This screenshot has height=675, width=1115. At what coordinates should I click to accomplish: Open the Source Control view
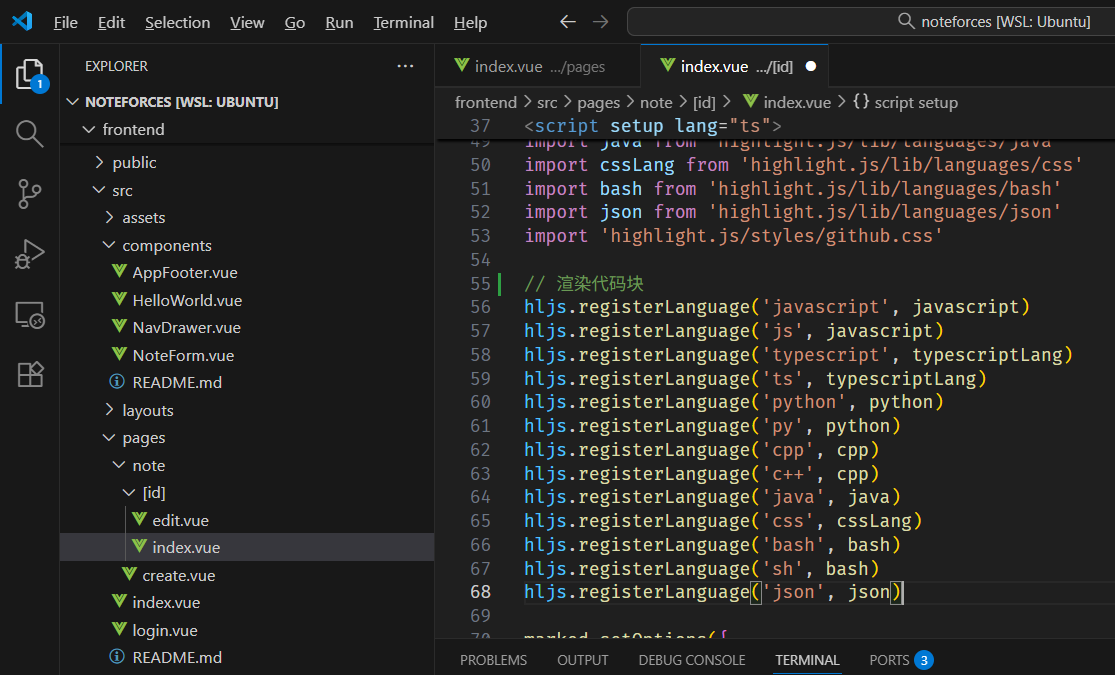29,193
